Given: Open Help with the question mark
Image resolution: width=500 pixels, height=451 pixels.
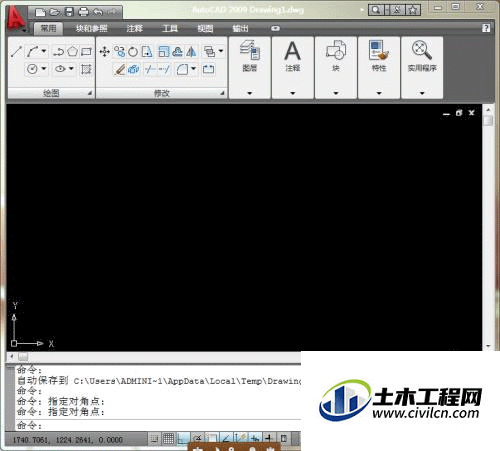Looking at the screenshot, I should (x=486, y=28).
